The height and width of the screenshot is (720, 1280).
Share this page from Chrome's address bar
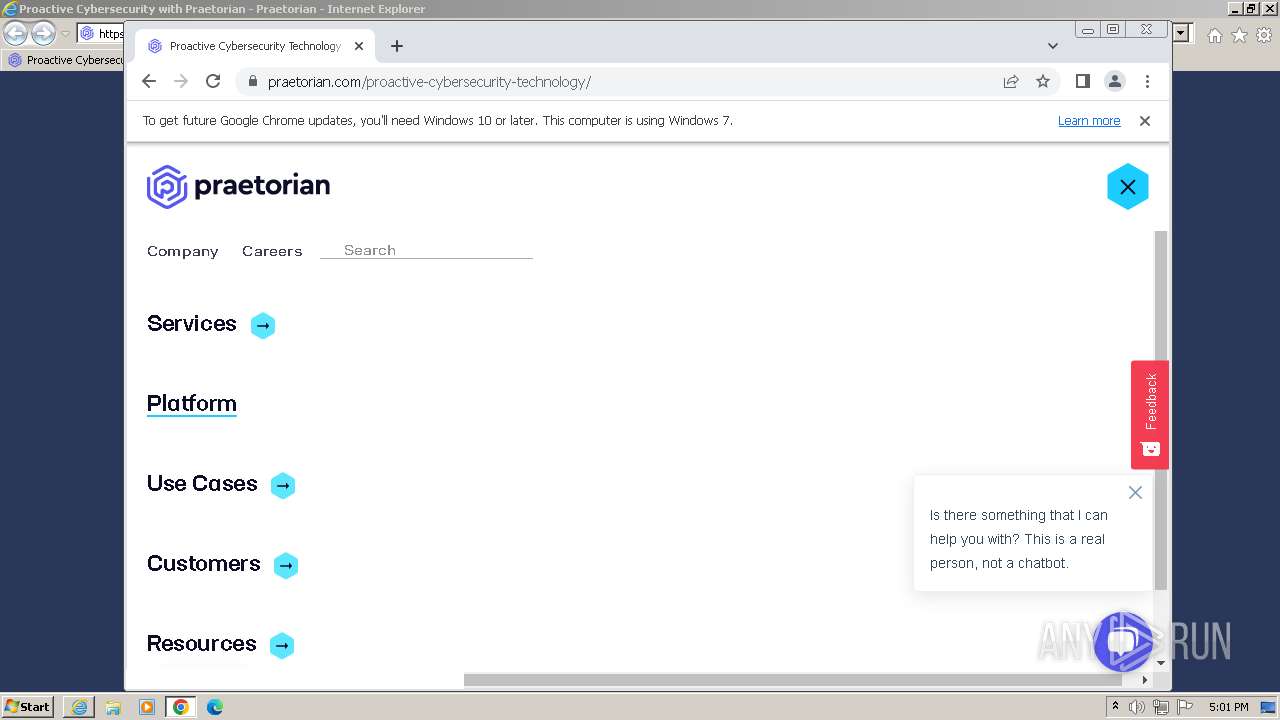click(1011, 81)
